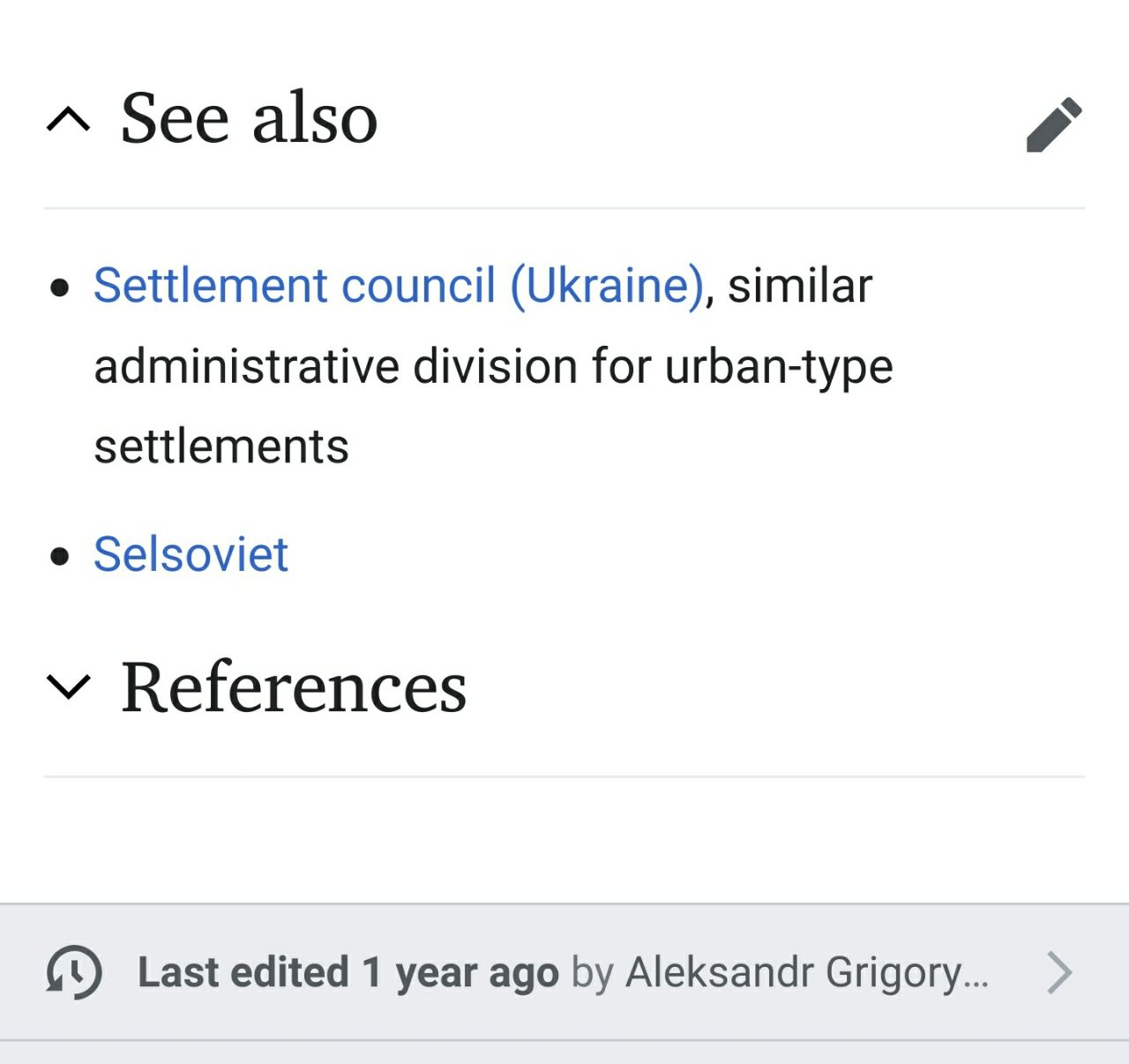
Task: Click the word 'by' in the footer bar
Action: [593, 974]
